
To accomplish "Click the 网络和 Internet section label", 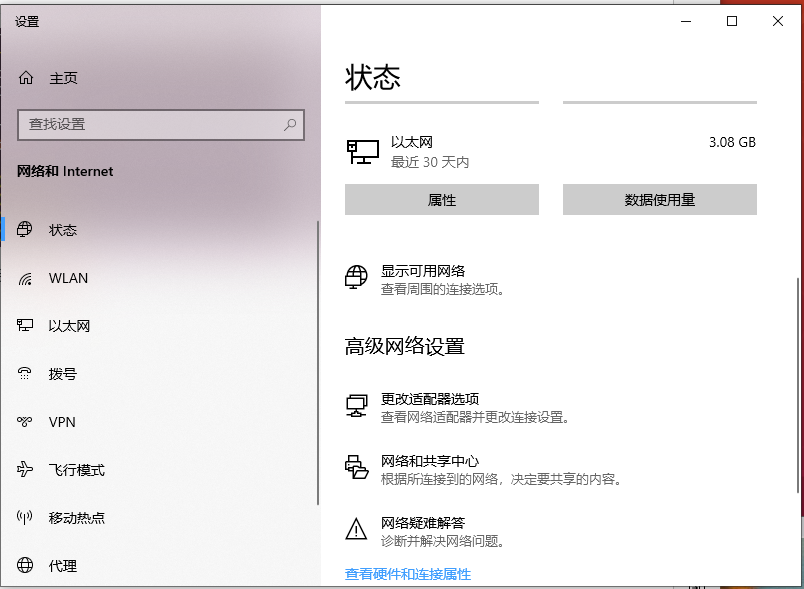I will pos(65,171).
